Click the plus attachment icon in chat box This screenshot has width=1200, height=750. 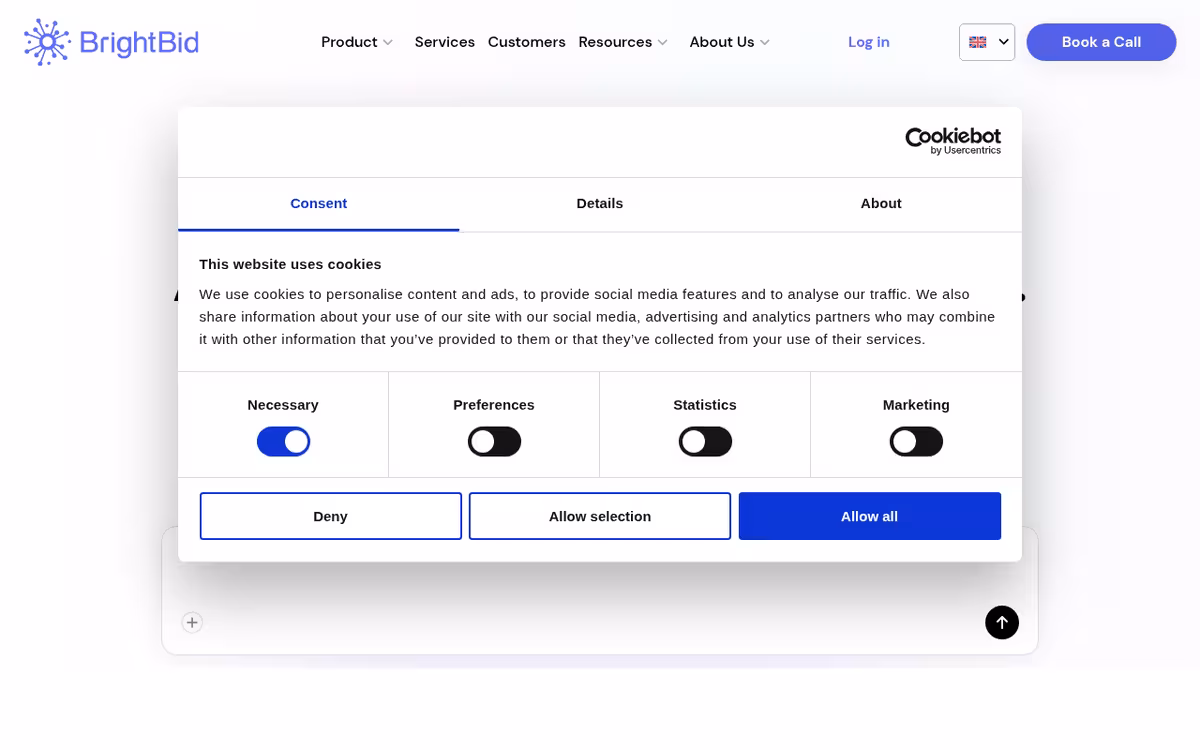coord(192,622)
